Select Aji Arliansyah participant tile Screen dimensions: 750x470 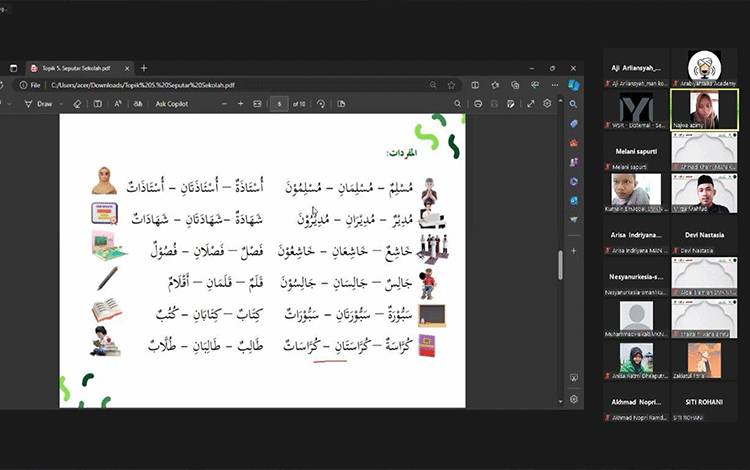click(x=636, y=68)
